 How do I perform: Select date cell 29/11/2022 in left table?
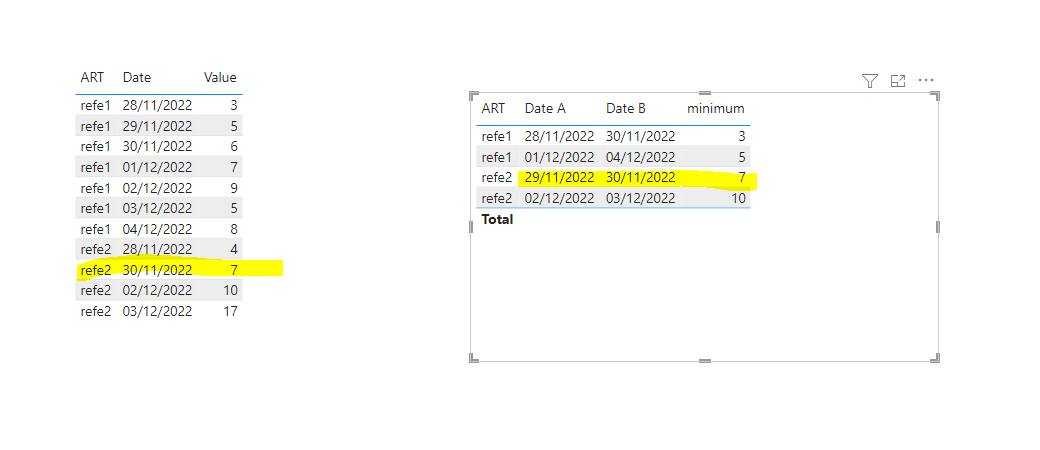click(x=158, y=125)
